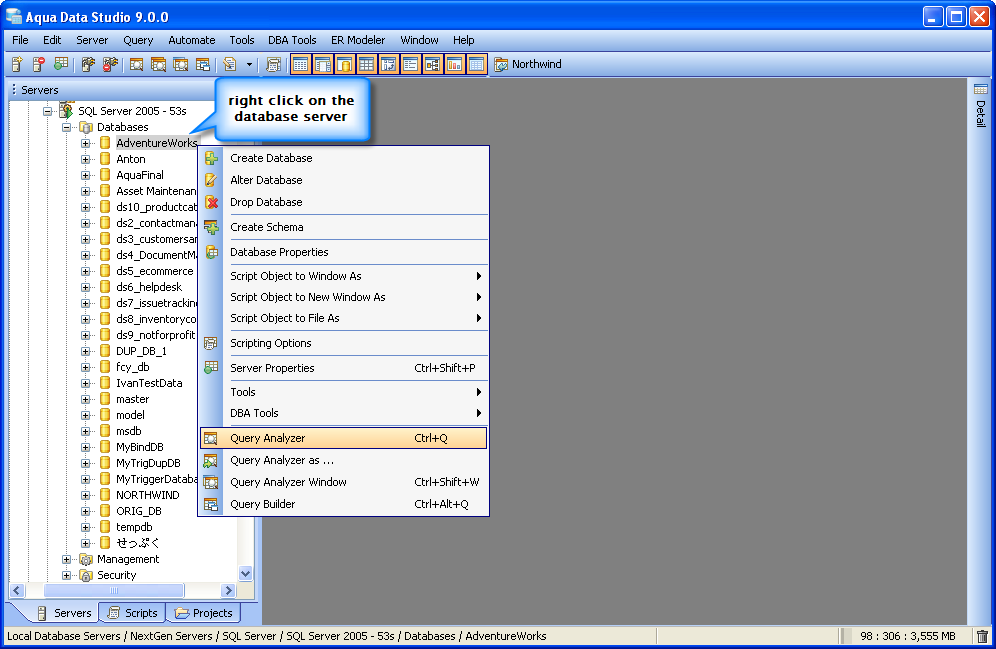The image size is (996, 649).
Task: Click the Detail panel icon on right edge
Action: coord(981,89)
